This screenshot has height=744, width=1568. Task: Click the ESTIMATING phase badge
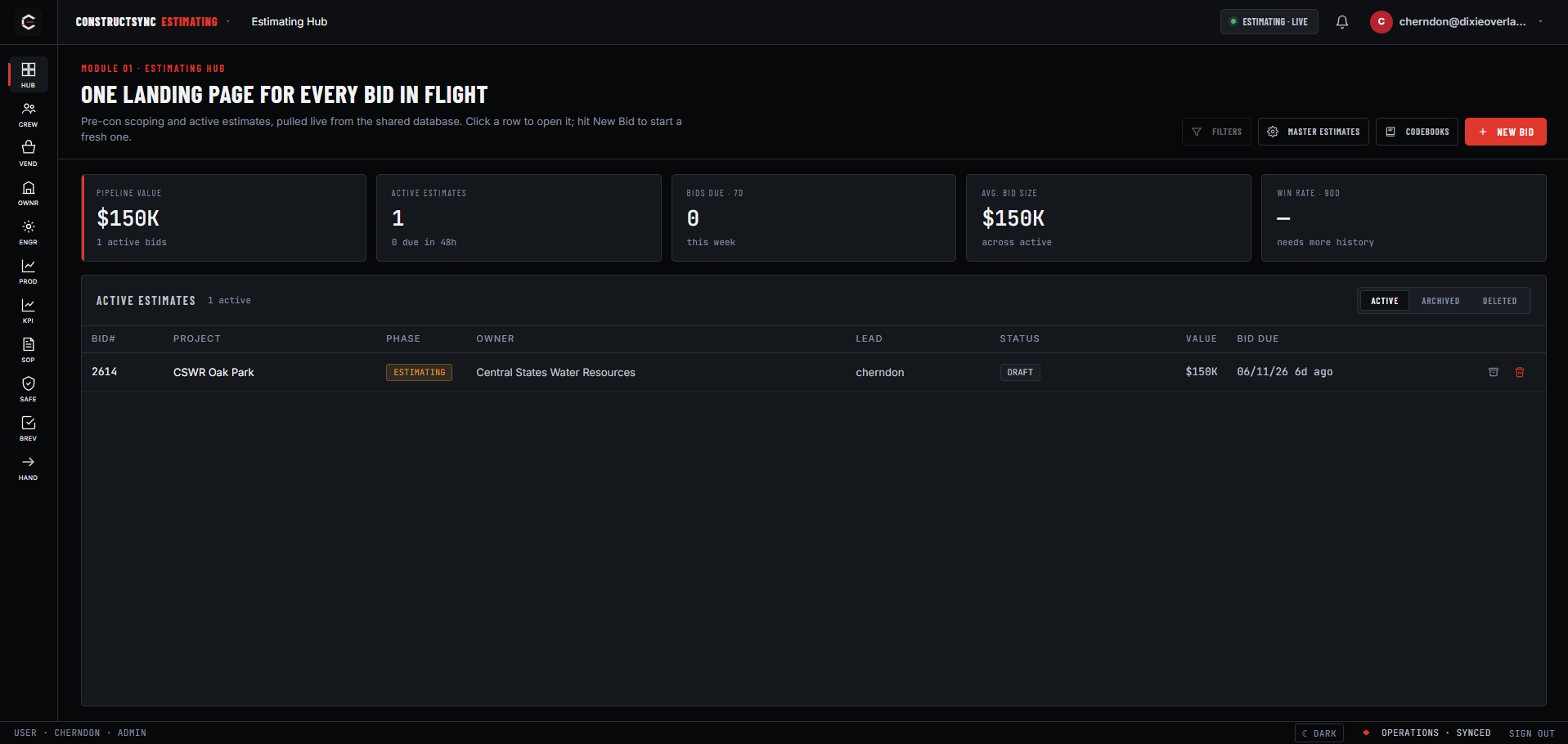tap(419, 372)
